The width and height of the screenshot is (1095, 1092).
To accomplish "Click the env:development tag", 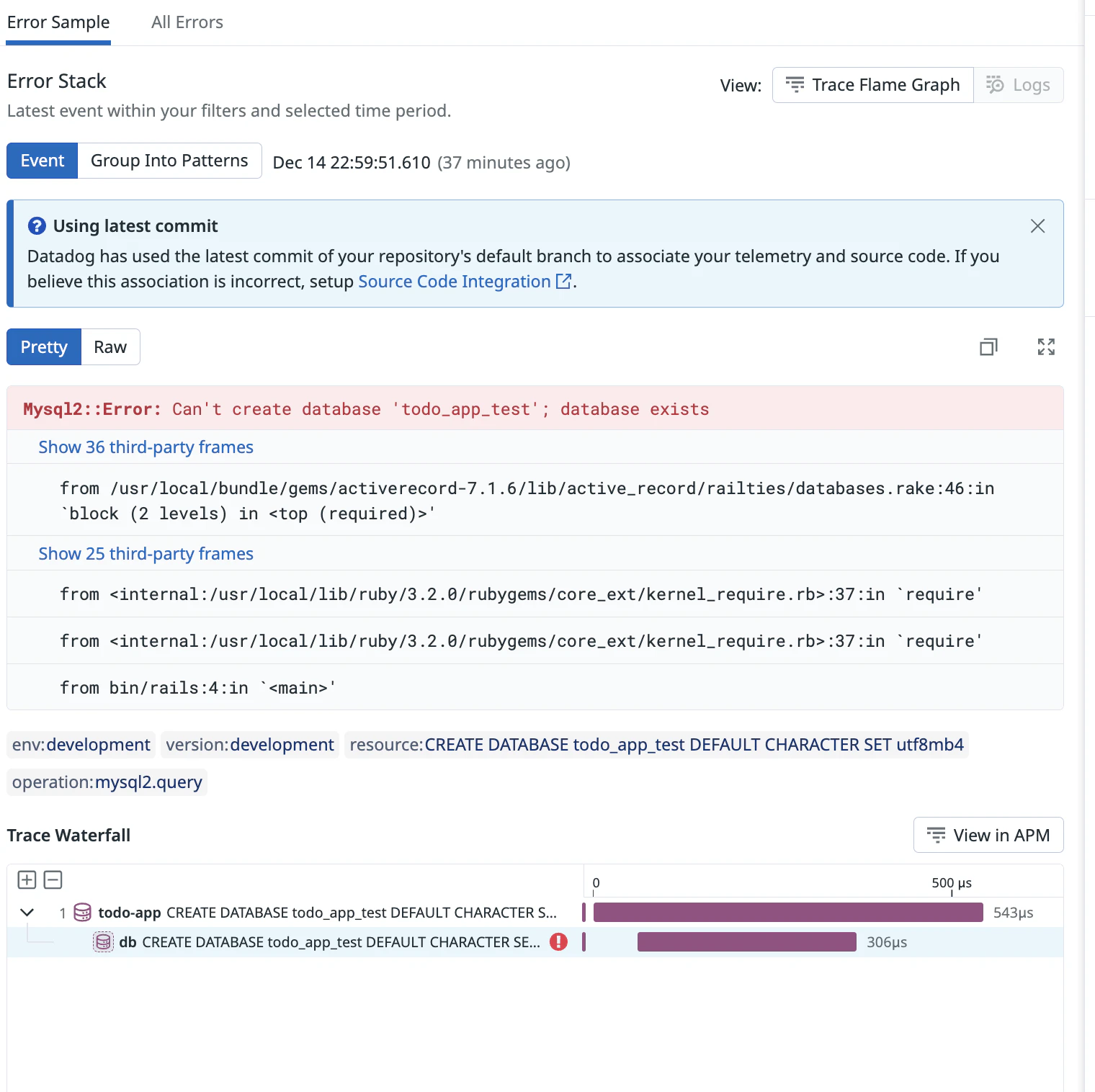I will point(81,745).
